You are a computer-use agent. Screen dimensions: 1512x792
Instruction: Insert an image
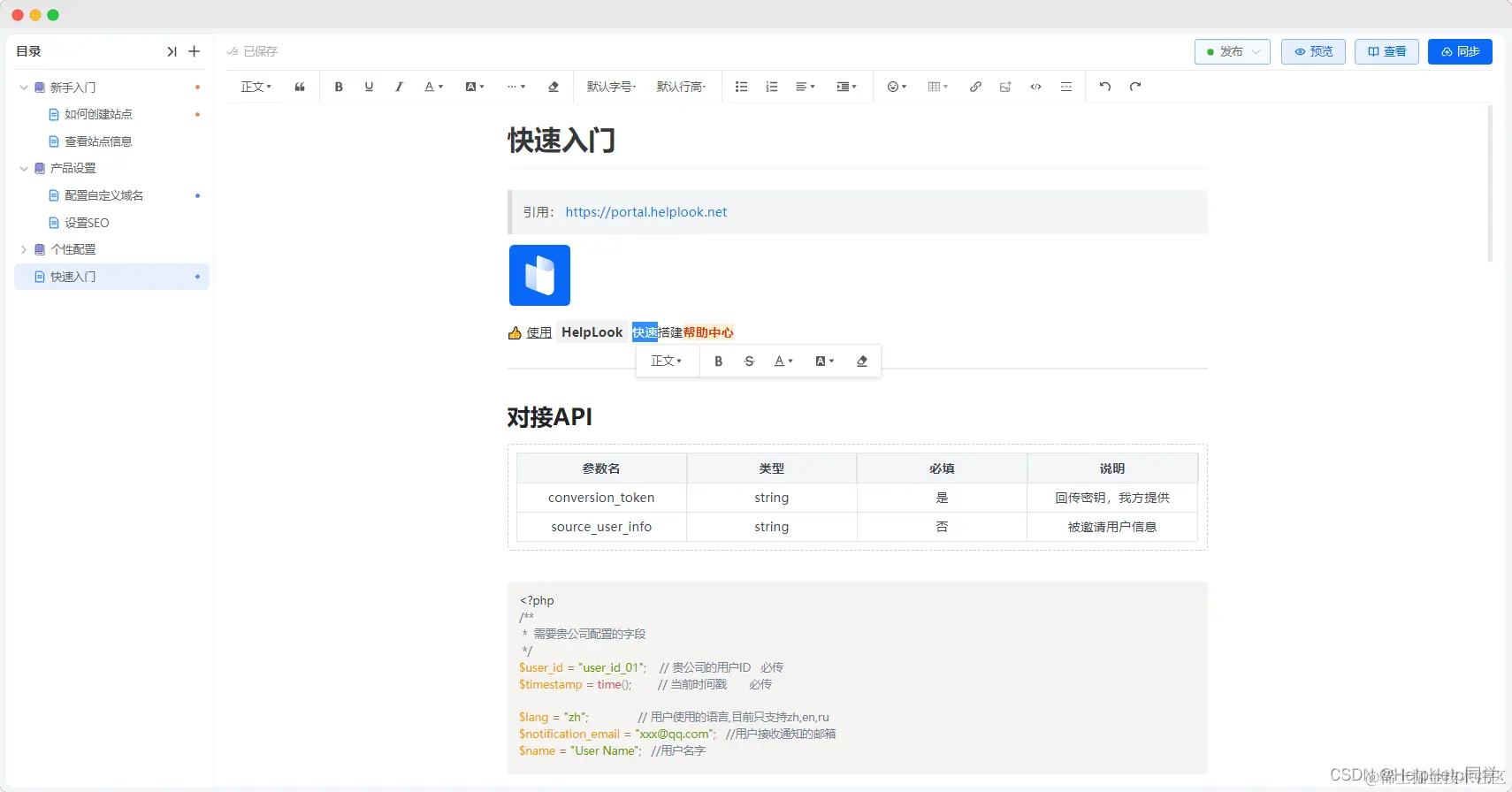tap(1005, 87)
